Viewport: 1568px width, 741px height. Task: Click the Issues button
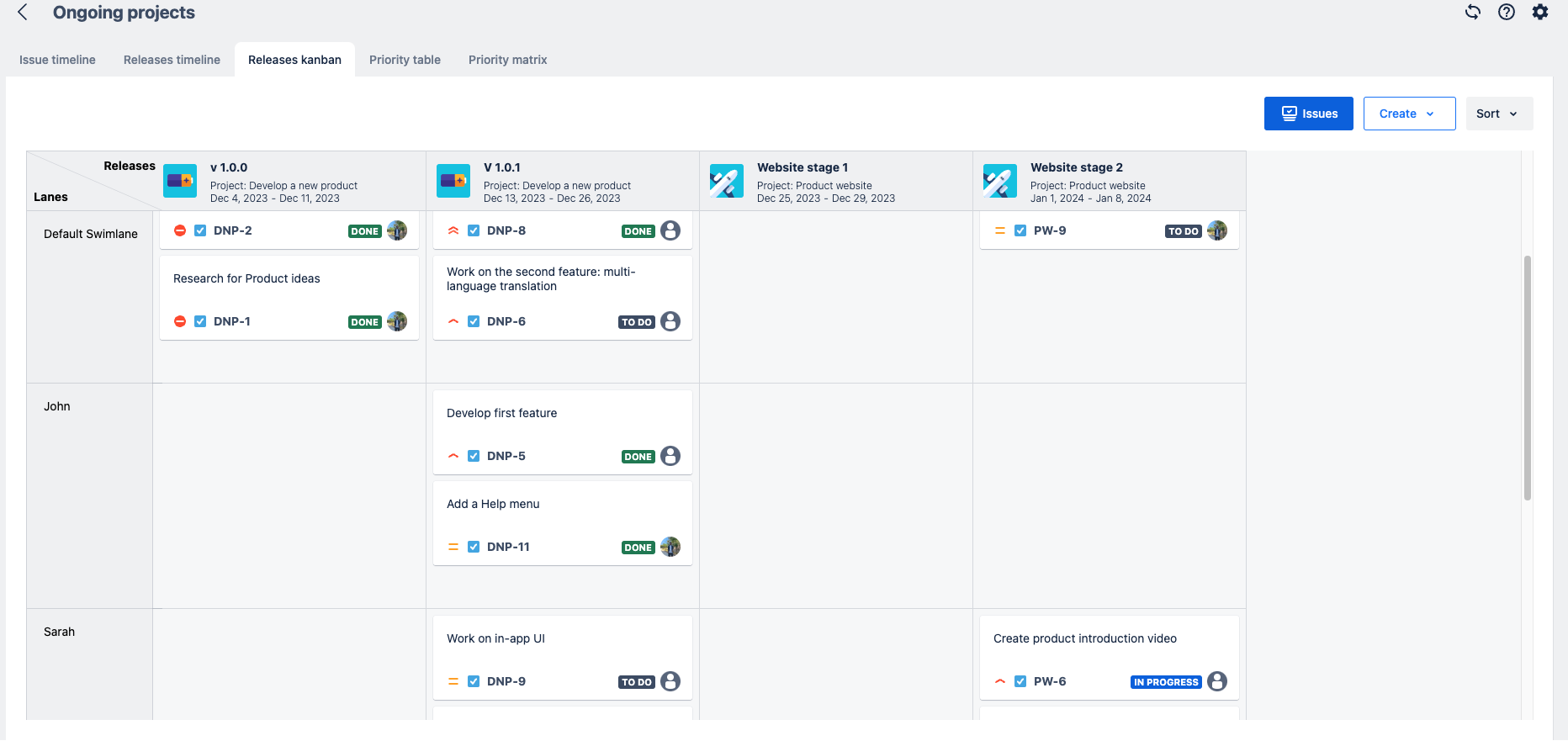coord(1308,114)
